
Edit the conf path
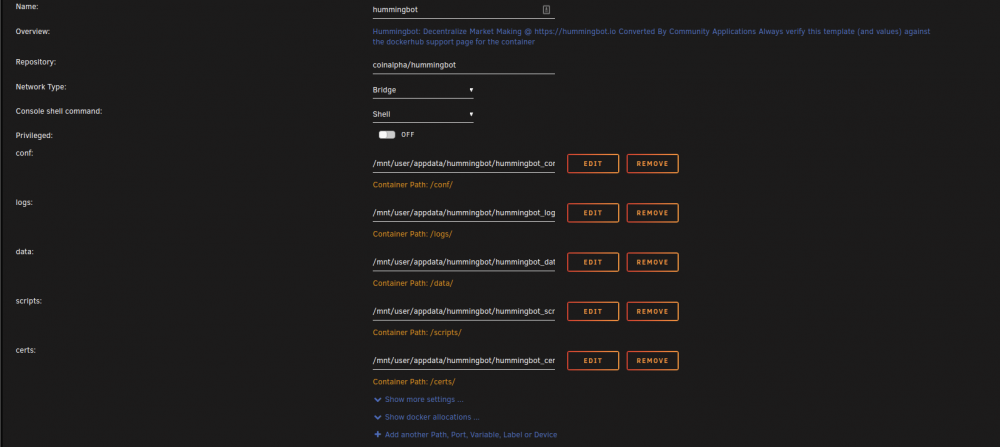[x=592, y=163]
